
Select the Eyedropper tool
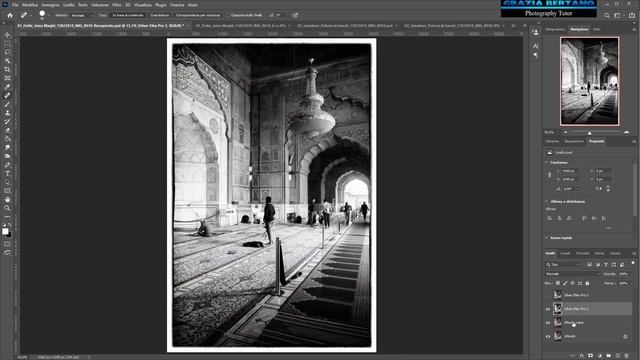tap(7, 87)
